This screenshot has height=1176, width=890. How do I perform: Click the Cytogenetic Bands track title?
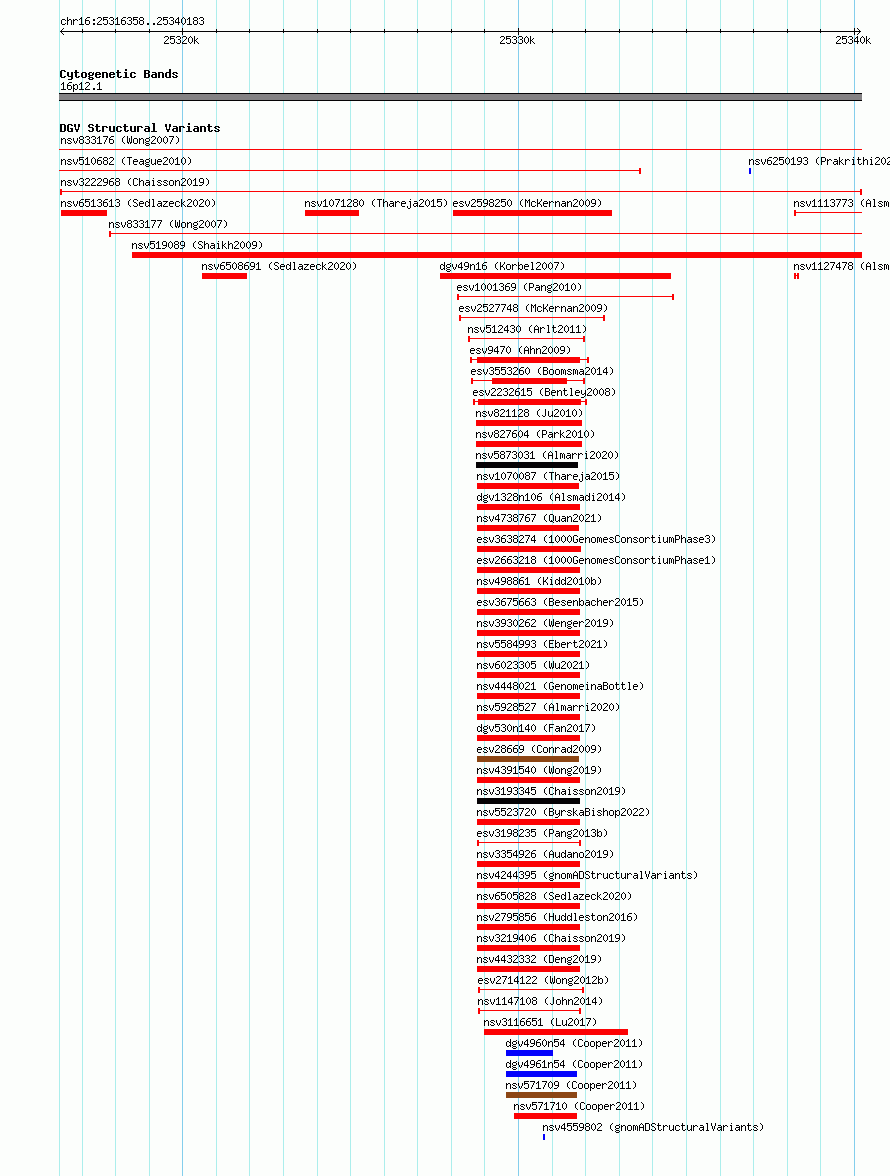click(x=118, y=74)
